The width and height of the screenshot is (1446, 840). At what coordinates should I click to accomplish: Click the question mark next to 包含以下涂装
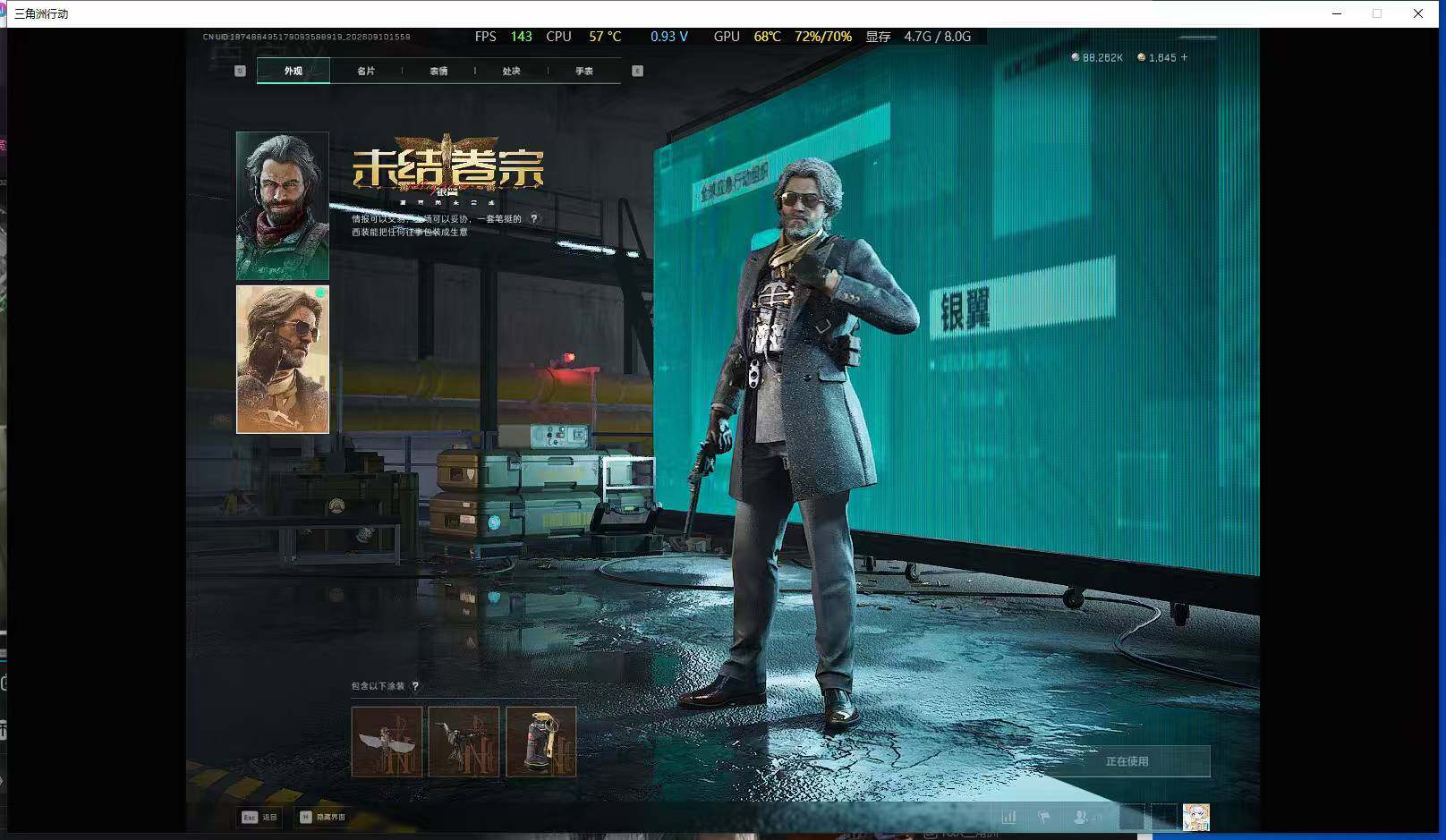[415, 686]
